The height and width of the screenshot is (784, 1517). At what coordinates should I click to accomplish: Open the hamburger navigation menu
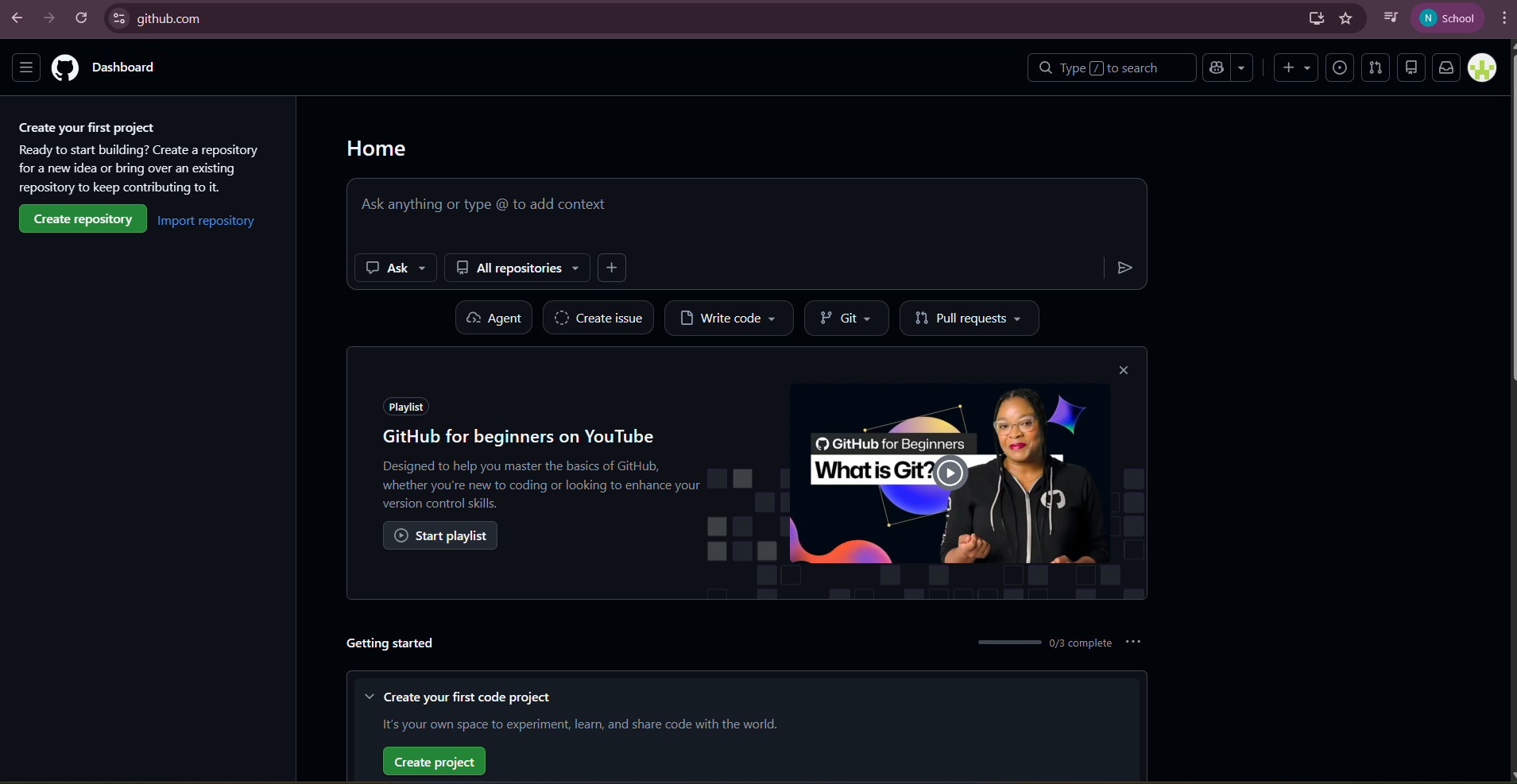pyautogui.click(x=26, y=68)
